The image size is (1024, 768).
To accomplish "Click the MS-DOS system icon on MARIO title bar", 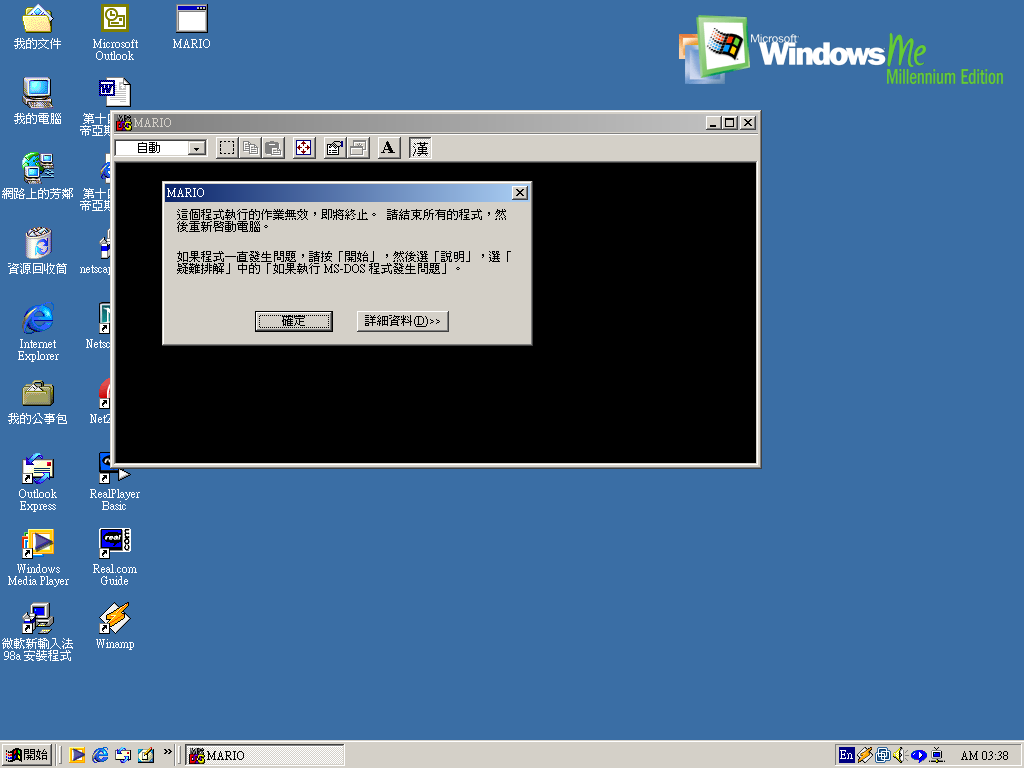I will click(x=123, y=123).
